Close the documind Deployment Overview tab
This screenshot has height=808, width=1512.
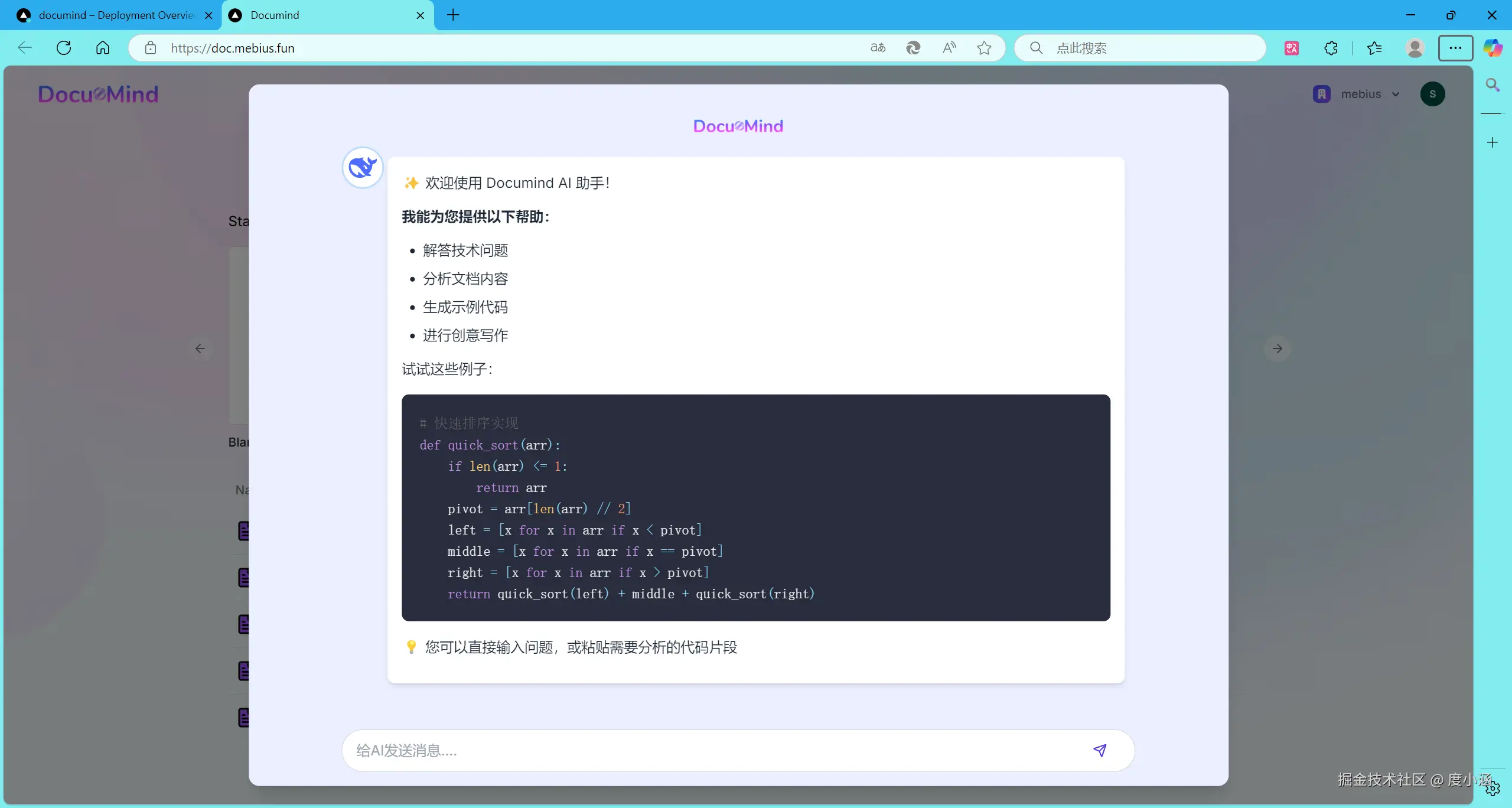tap(208, 15)
